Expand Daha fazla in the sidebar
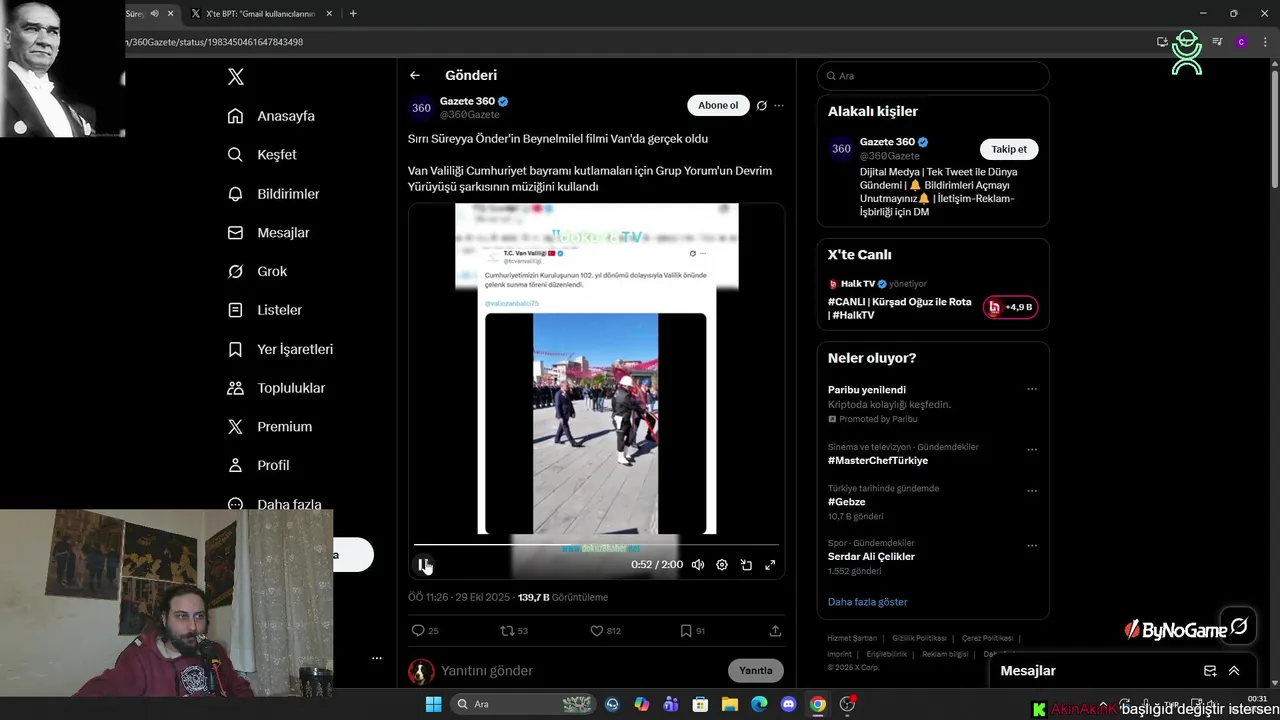This screenshot has width=1280, height=720. click(274, 505)
